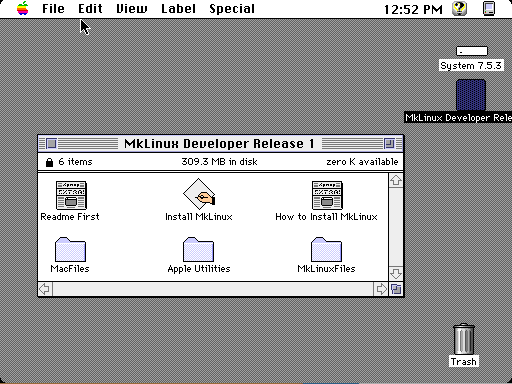Viewport: 512px width, 384px height.
Task: Select the Readme First document icon
Action: pyautogui.click(x=71, y=195)
